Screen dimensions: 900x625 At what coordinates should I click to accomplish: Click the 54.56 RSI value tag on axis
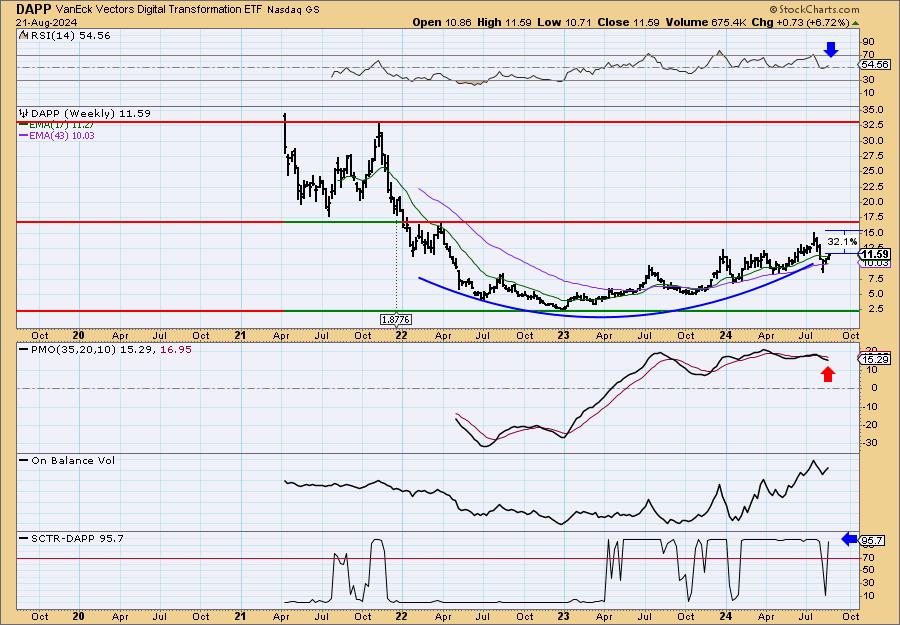tap(876, 65)
